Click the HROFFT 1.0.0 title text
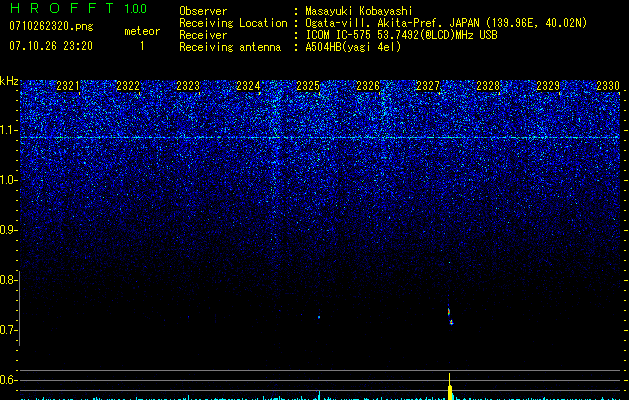This screenshot has height=400, width=629. (x=78, y=8)
